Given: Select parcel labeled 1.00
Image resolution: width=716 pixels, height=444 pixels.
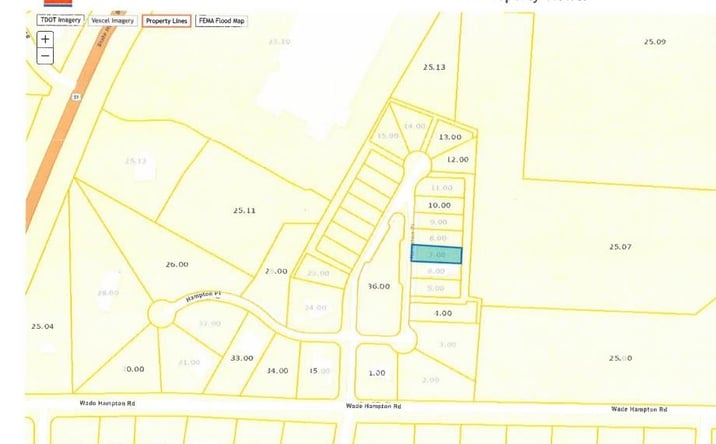Looking at the screenshot, I should (377, 373).
